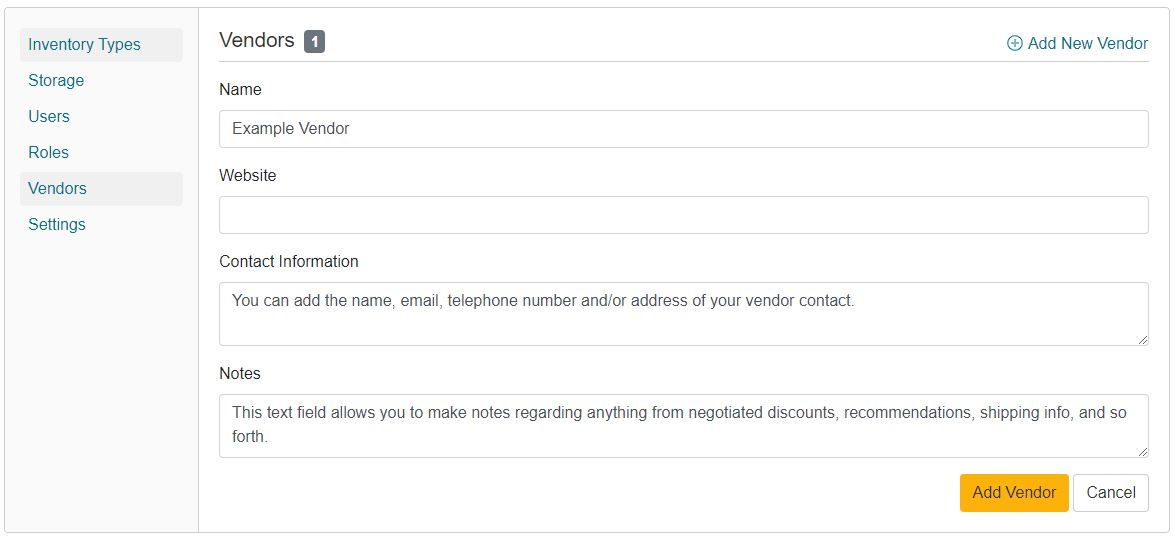The width and height of the screenshot is (1174, 537).
Task: Focus the Name field with Example Vendor
Action: tap(683, 129)
